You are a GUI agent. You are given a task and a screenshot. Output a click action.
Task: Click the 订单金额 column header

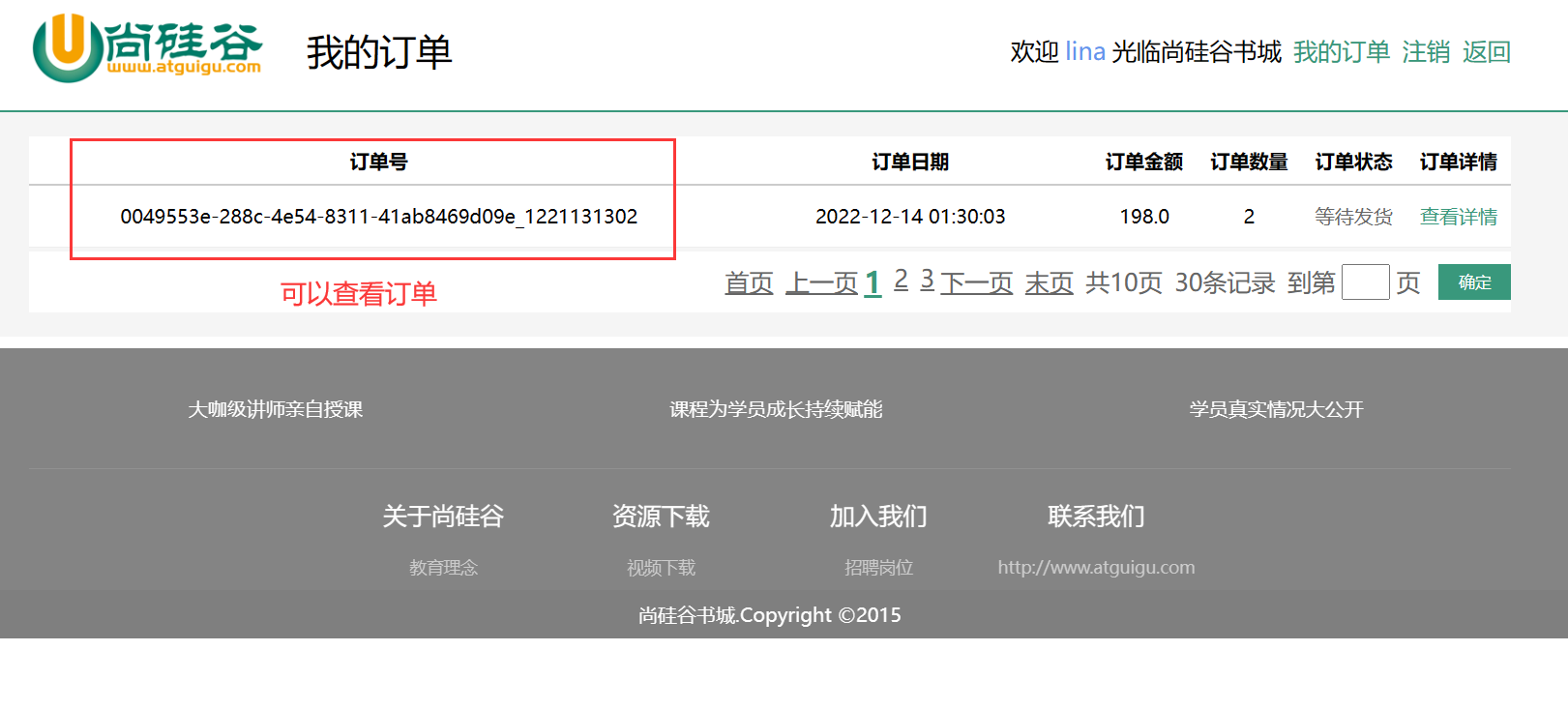coord(1144,162)
